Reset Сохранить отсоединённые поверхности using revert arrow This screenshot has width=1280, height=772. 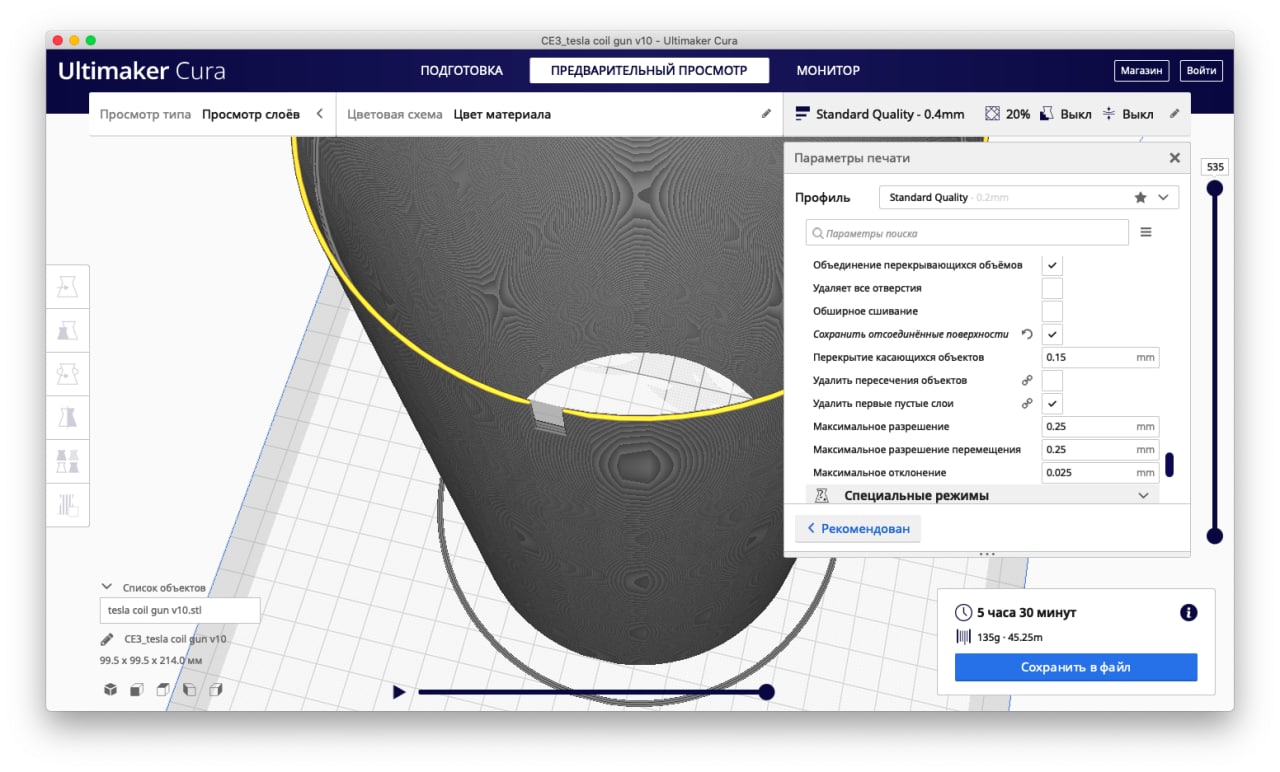[x=1027, y=334]
